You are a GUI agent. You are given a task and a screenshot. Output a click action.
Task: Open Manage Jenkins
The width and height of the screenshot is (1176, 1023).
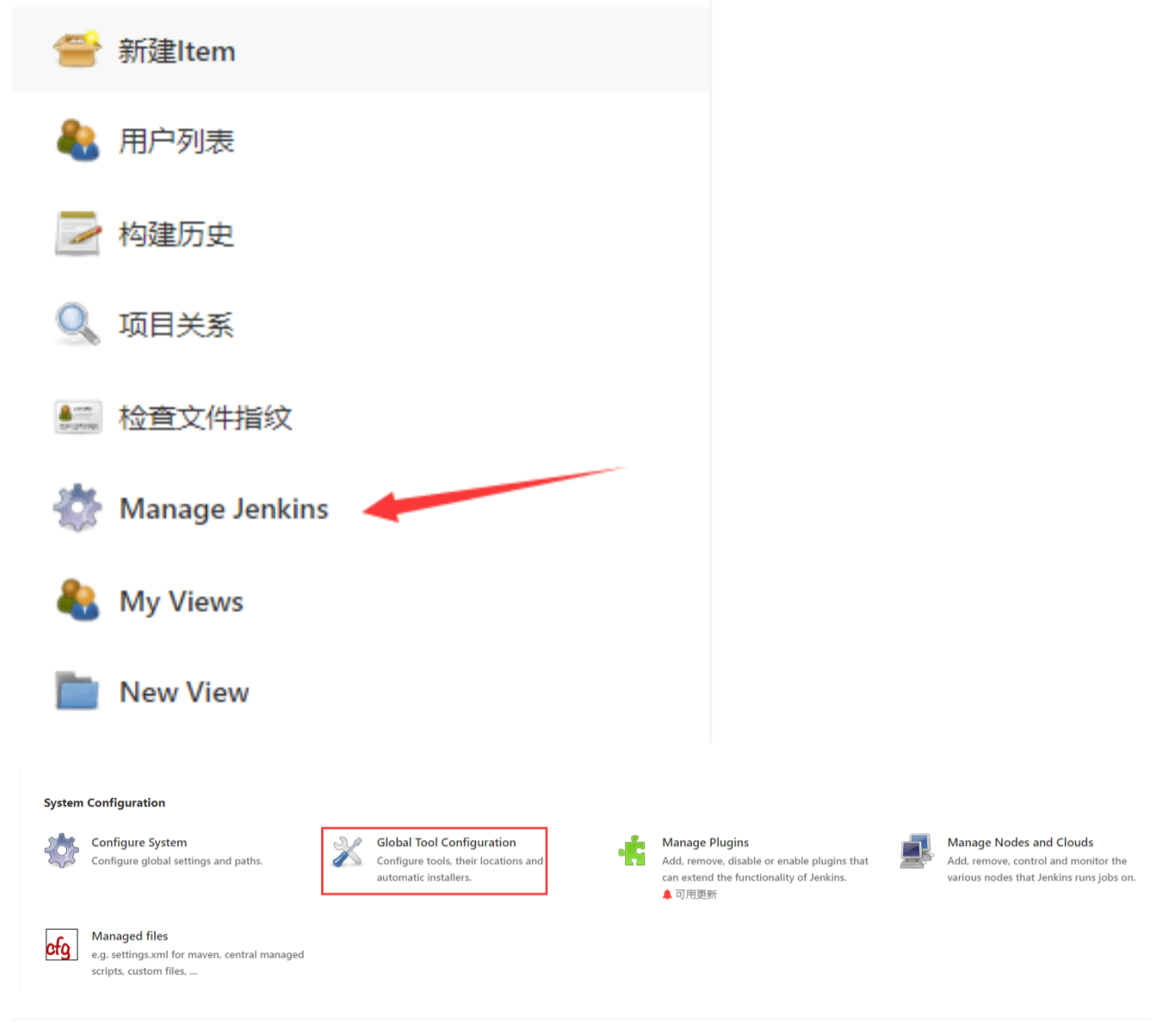point(224,509)
